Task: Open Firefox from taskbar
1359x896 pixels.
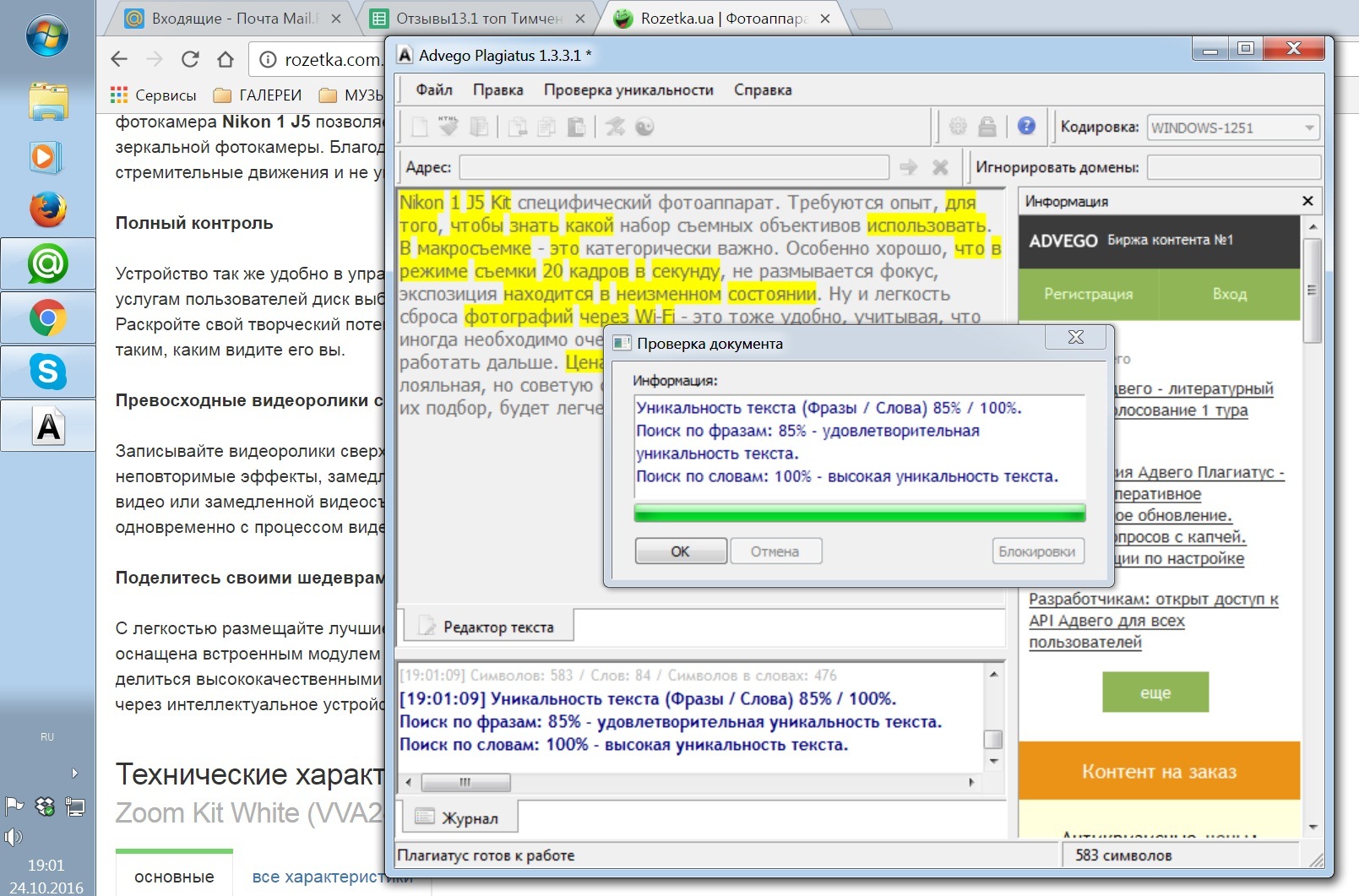Action: pyautogui.click(x=47, y=209)
